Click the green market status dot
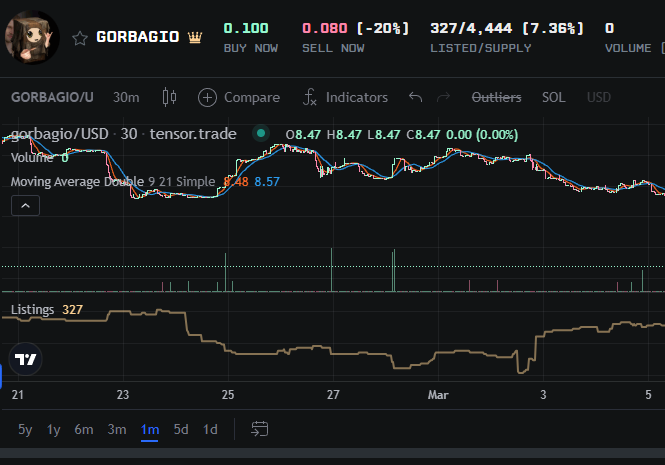Viewport: 665px width, 465px height. 261,134
